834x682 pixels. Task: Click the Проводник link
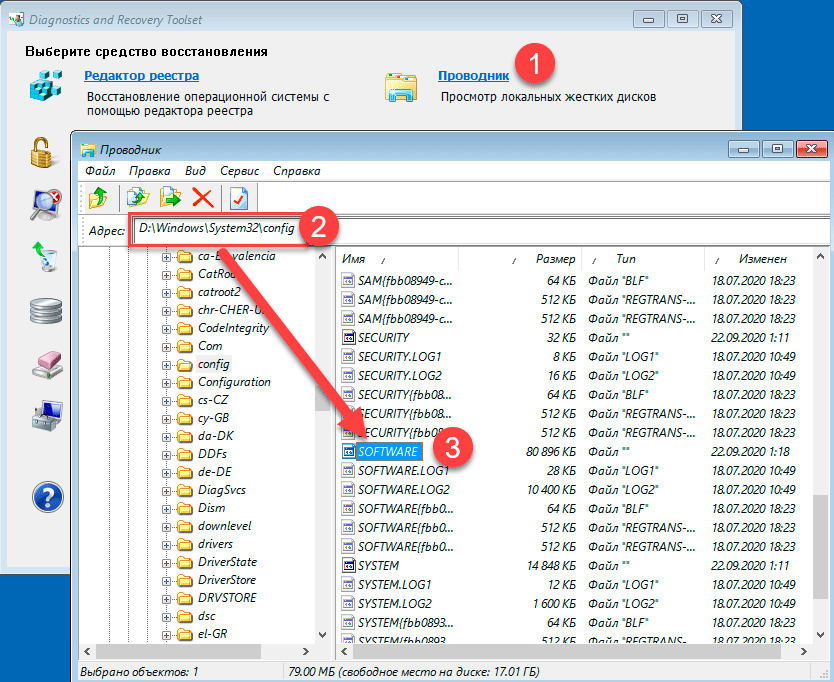click(473, 75)
